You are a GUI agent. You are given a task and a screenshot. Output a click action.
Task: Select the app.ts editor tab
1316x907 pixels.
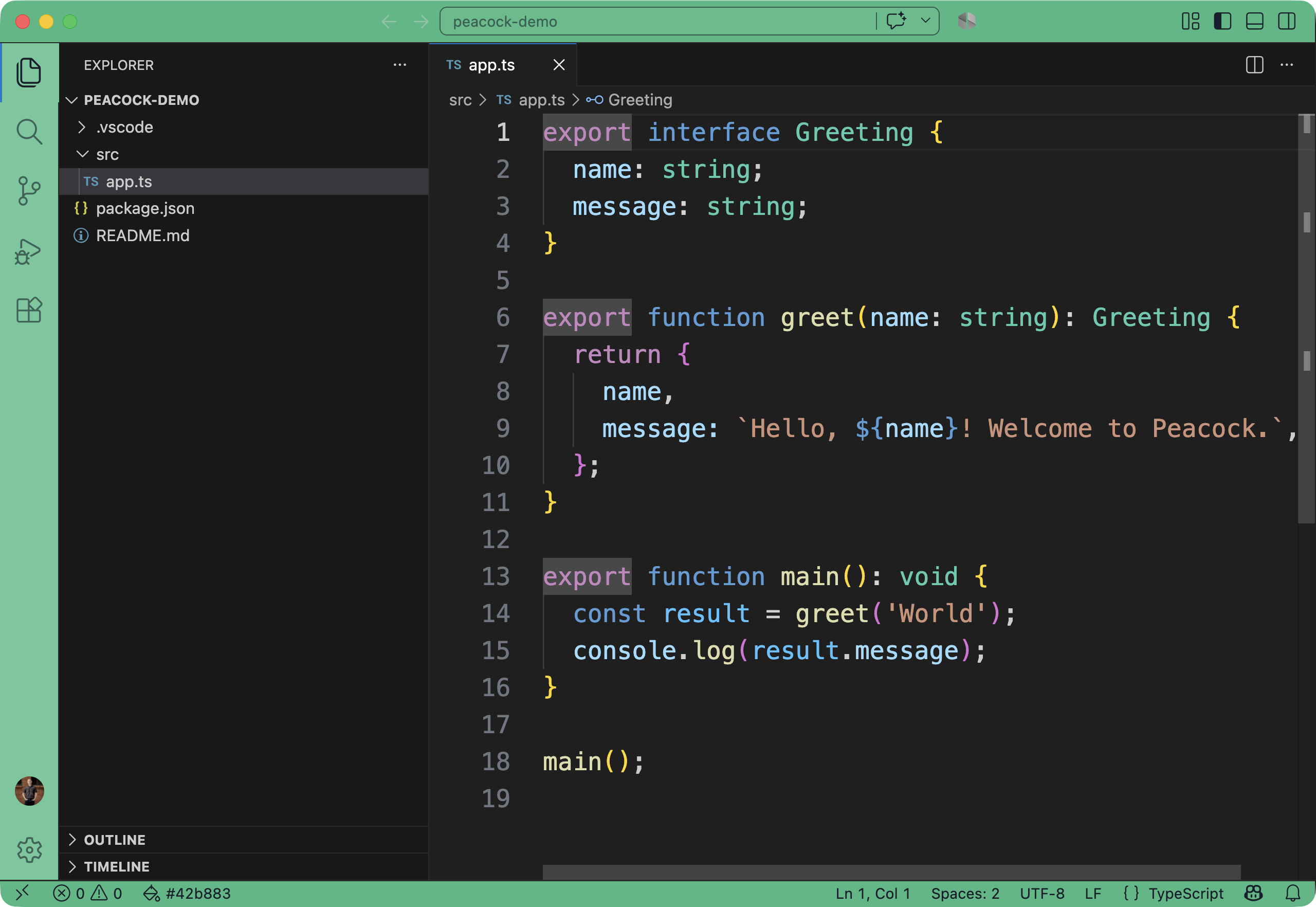[x=503, y=65]
